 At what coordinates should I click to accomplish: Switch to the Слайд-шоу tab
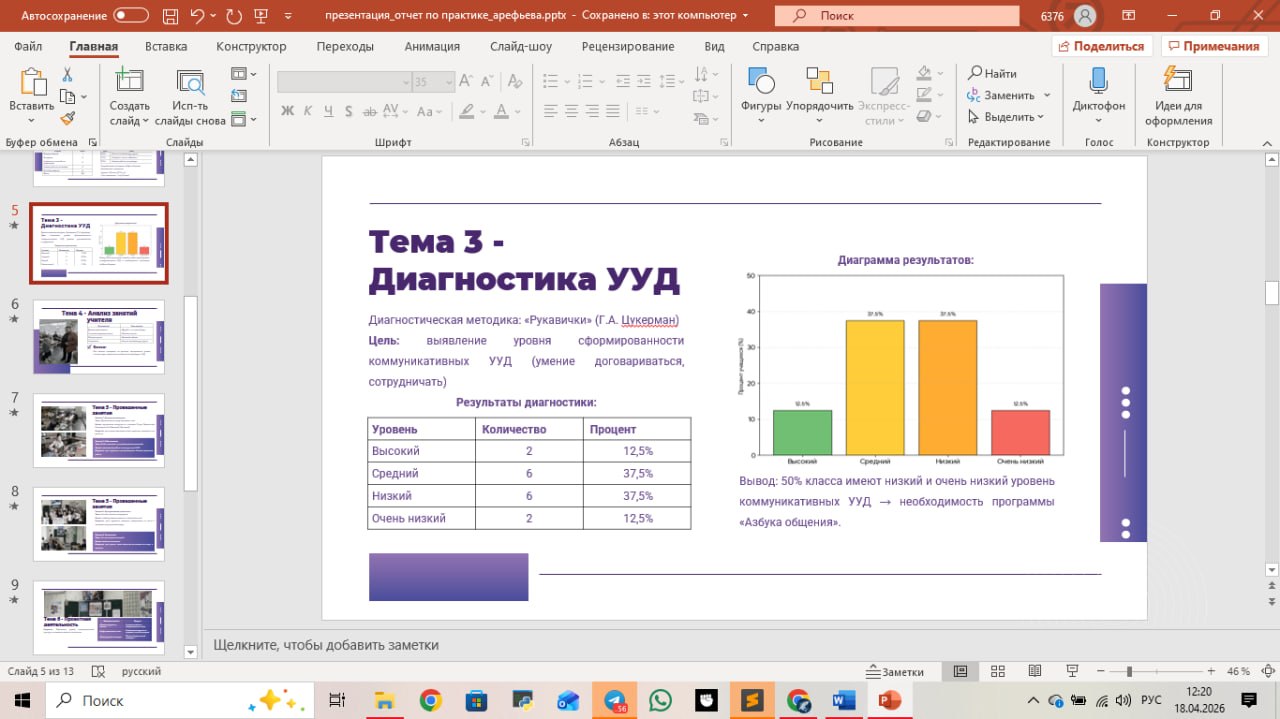tap(521, 46)
